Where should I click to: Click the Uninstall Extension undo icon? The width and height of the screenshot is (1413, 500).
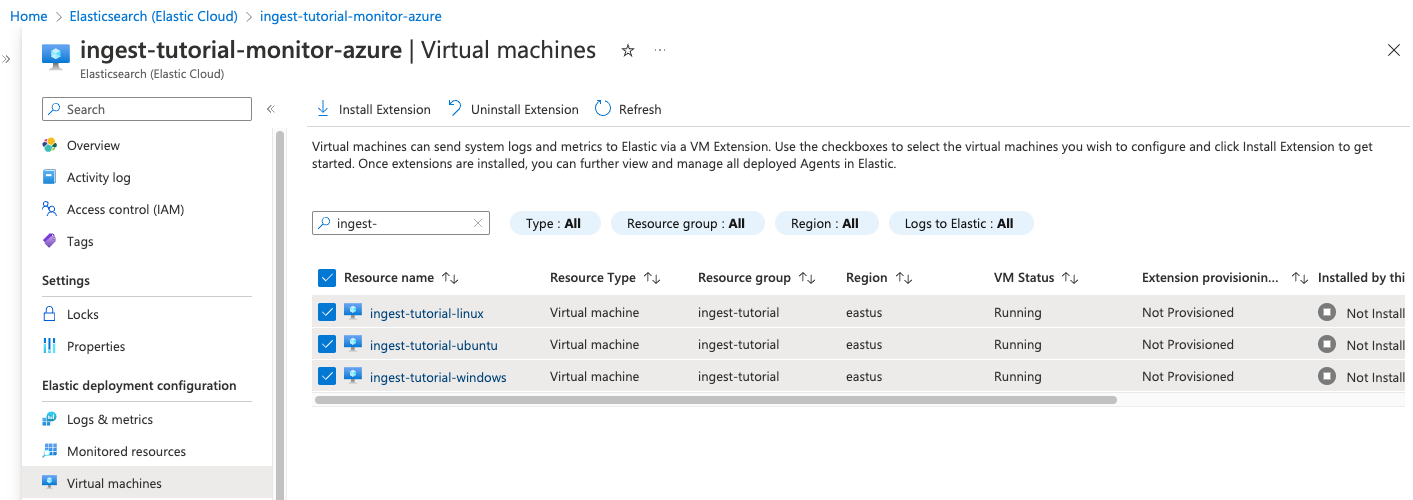[x=455, y=109]
